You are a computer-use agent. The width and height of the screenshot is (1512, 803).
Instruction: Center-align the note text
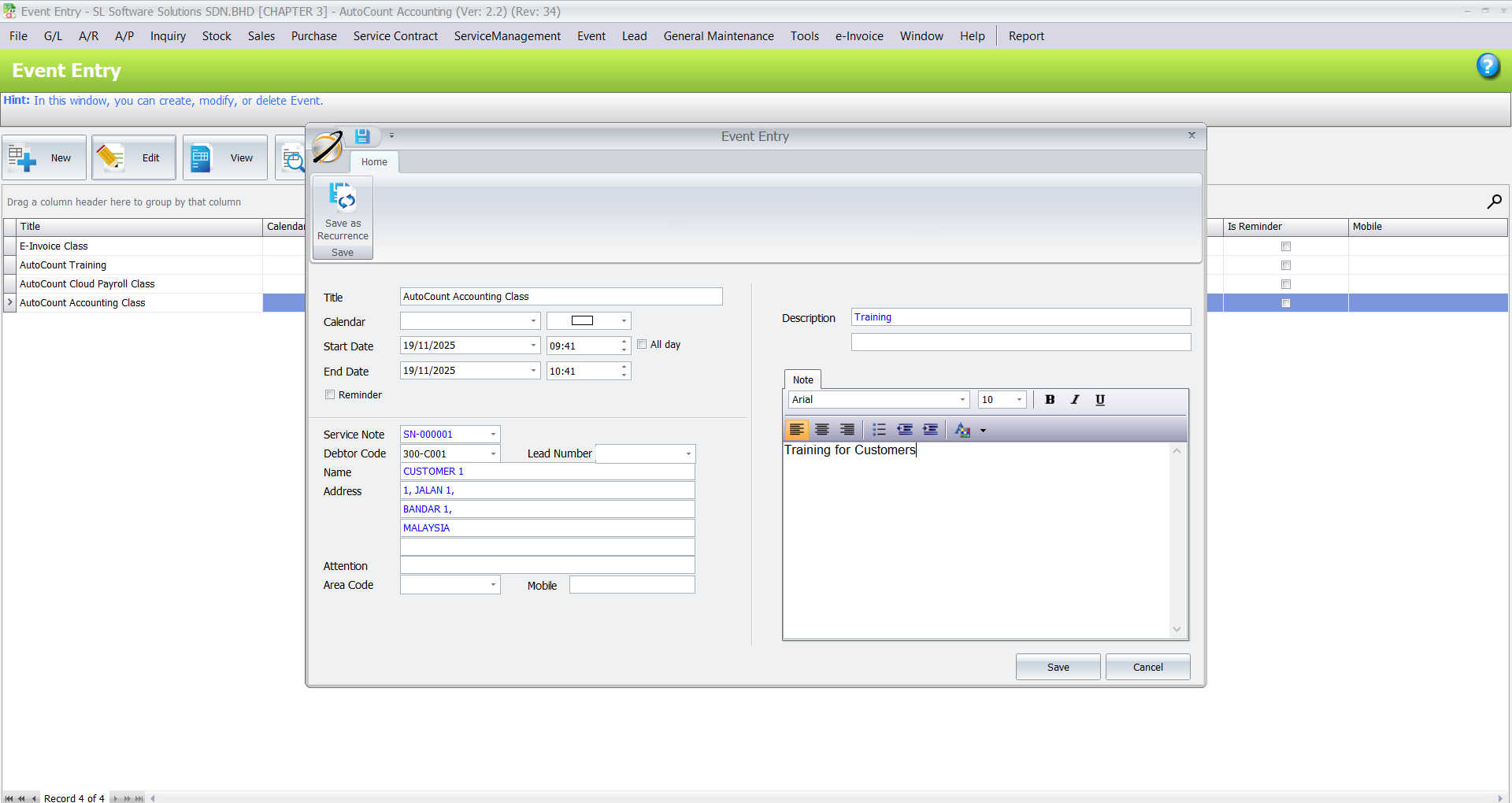(822, 430)
